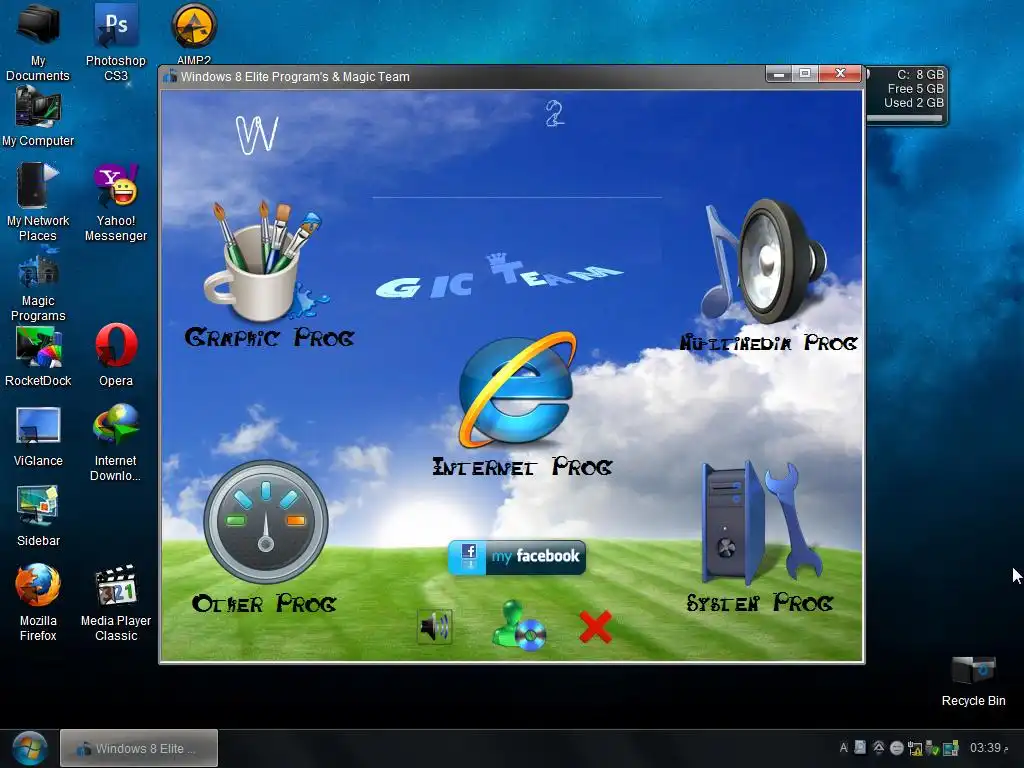This screenshot has height=768, width=1024.
Task: Select RocketDock desktop icon
Action: point(38,357)
